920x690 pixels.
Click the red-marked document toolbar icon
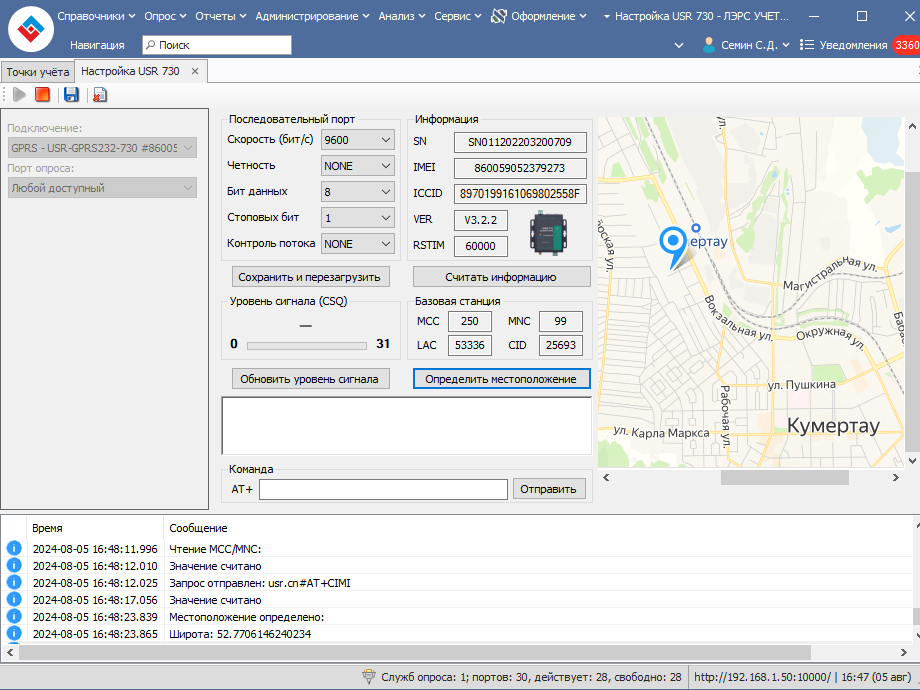click(x=99, y=95)
